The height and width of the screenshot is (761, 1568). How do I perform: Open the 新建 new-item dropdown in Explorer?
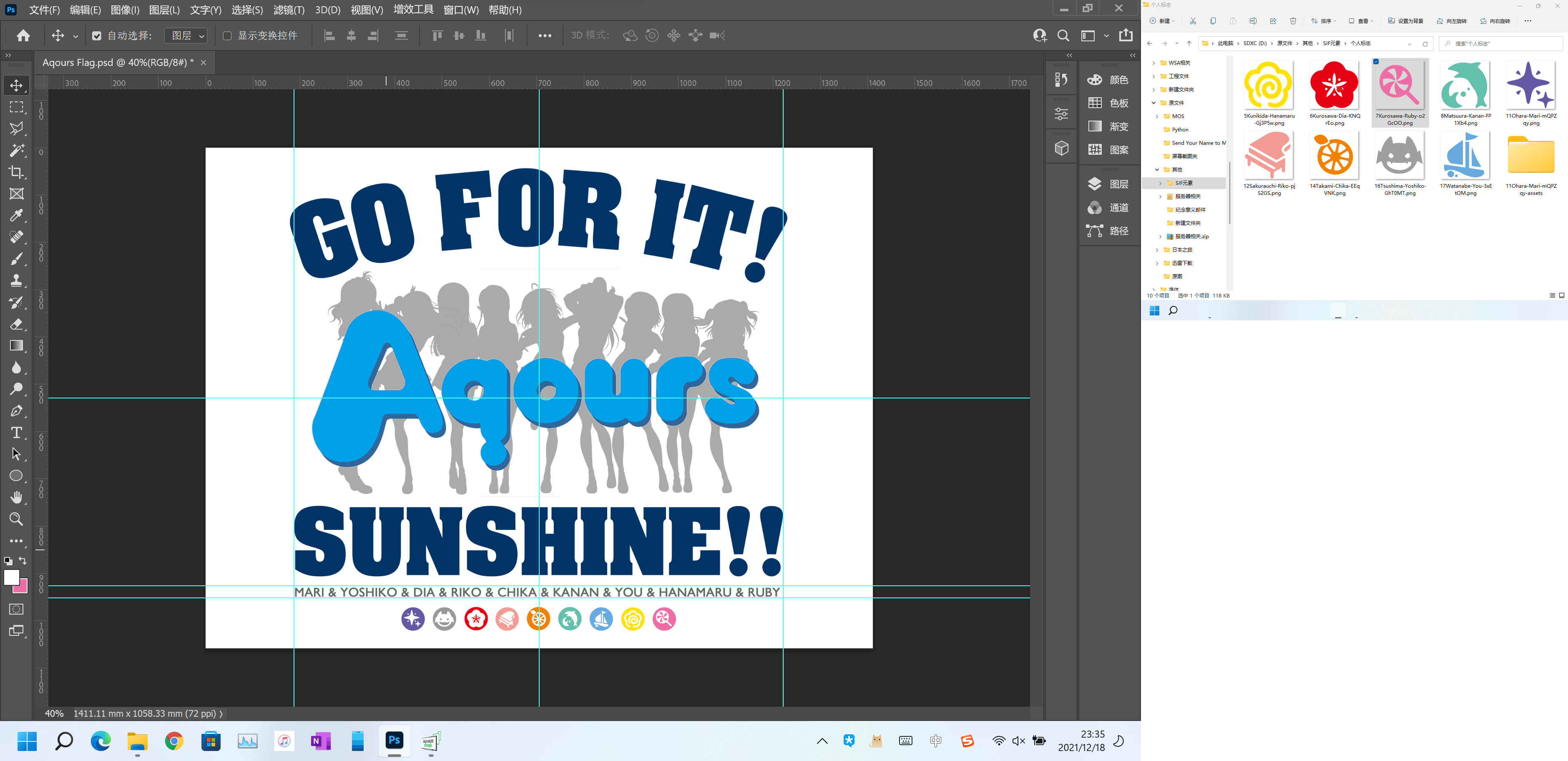pyautogui.click(x=1162, y=21)
